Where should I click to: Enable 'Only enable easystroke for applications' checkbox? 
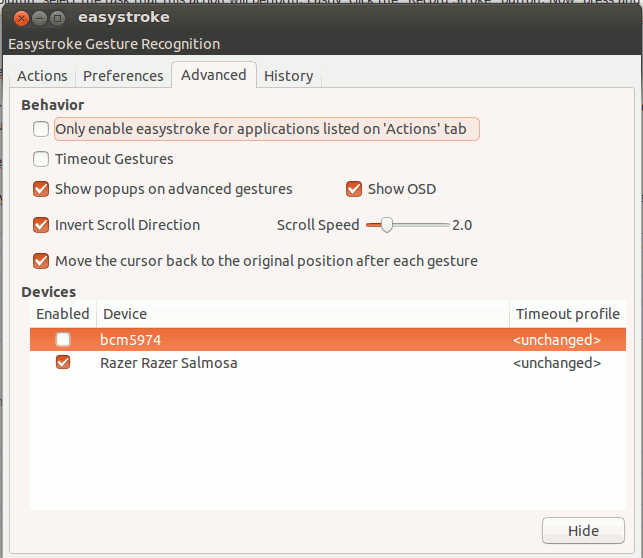[x=41, y=129]
